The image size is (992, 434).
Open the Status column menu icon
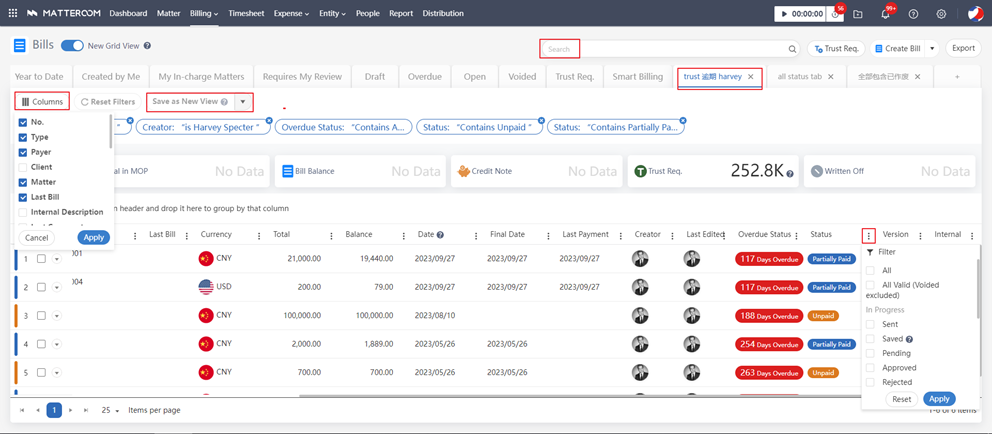[x=868, y=236]
